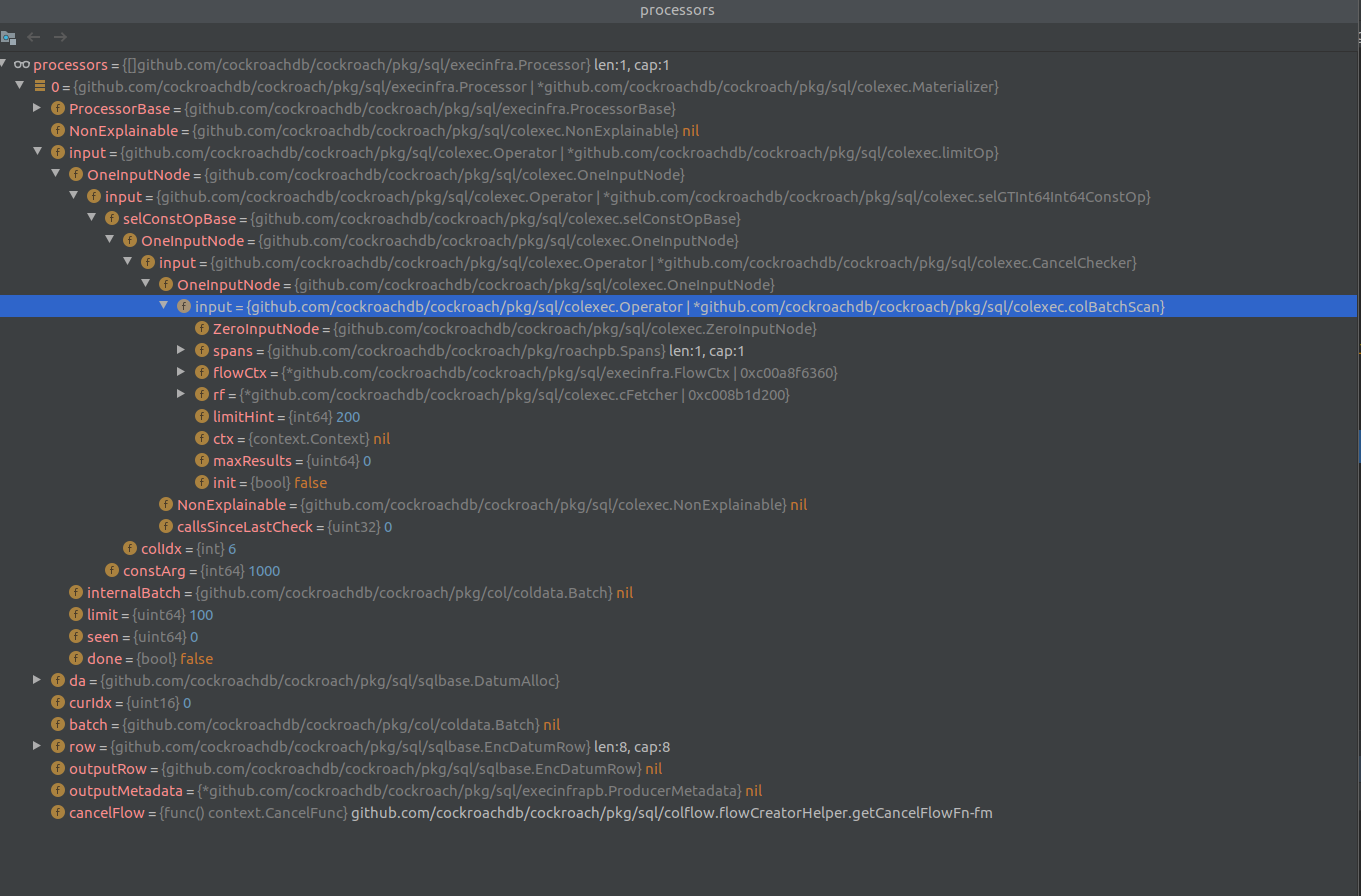Screen dimensions: 1361x896
Task: Collapse the processors root node
Action: [x=2, y=64]
